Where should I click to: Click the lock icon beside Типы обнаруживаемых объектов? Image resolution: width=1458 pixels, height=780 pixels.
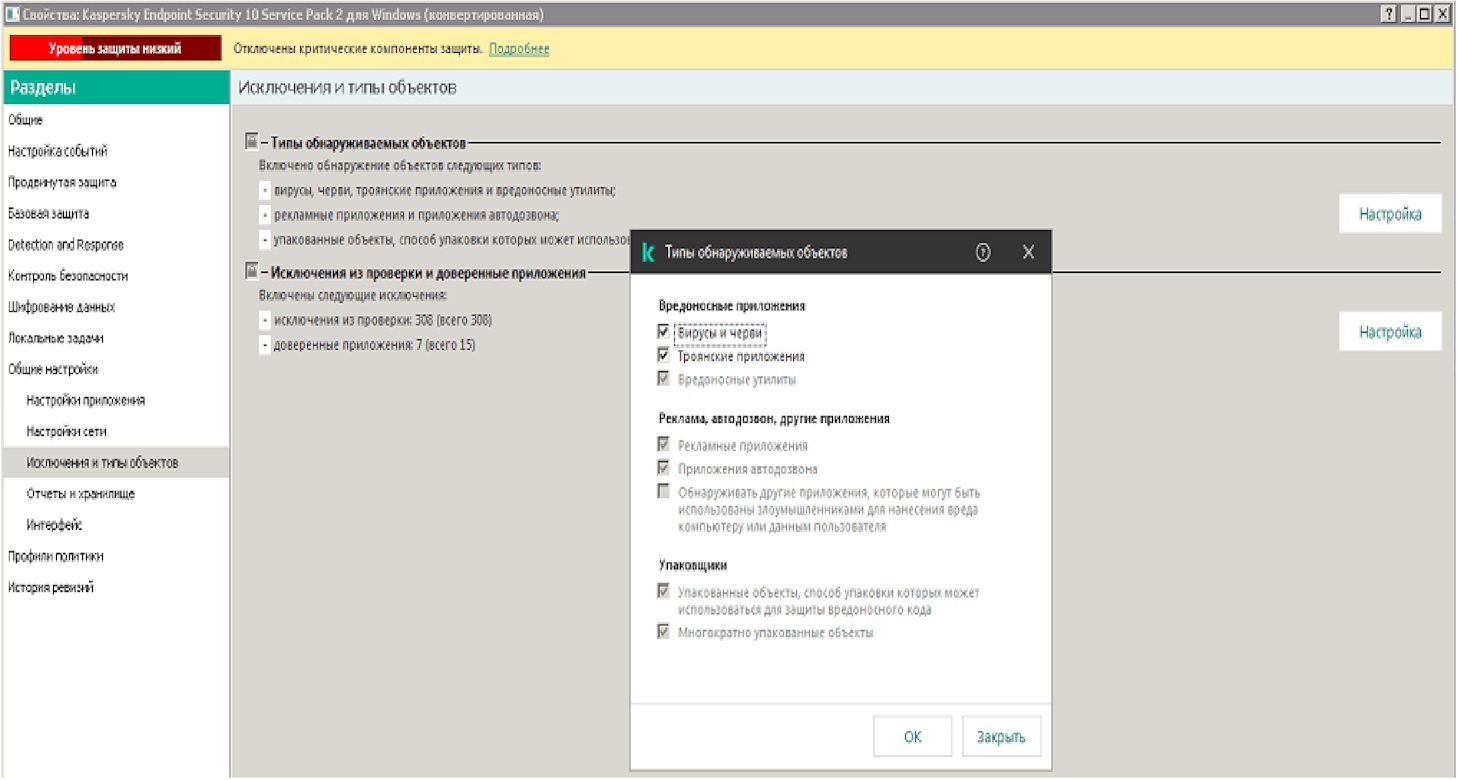tap(251, 143)
